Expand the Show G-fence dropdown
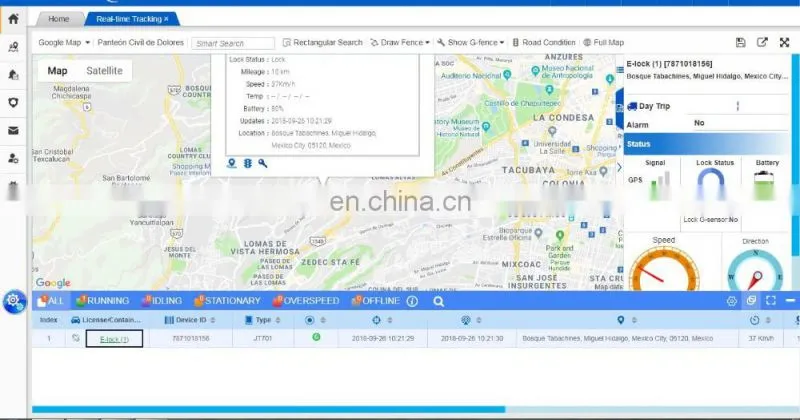800x420 pixels. pyautogui.click(x=470, y=42)
